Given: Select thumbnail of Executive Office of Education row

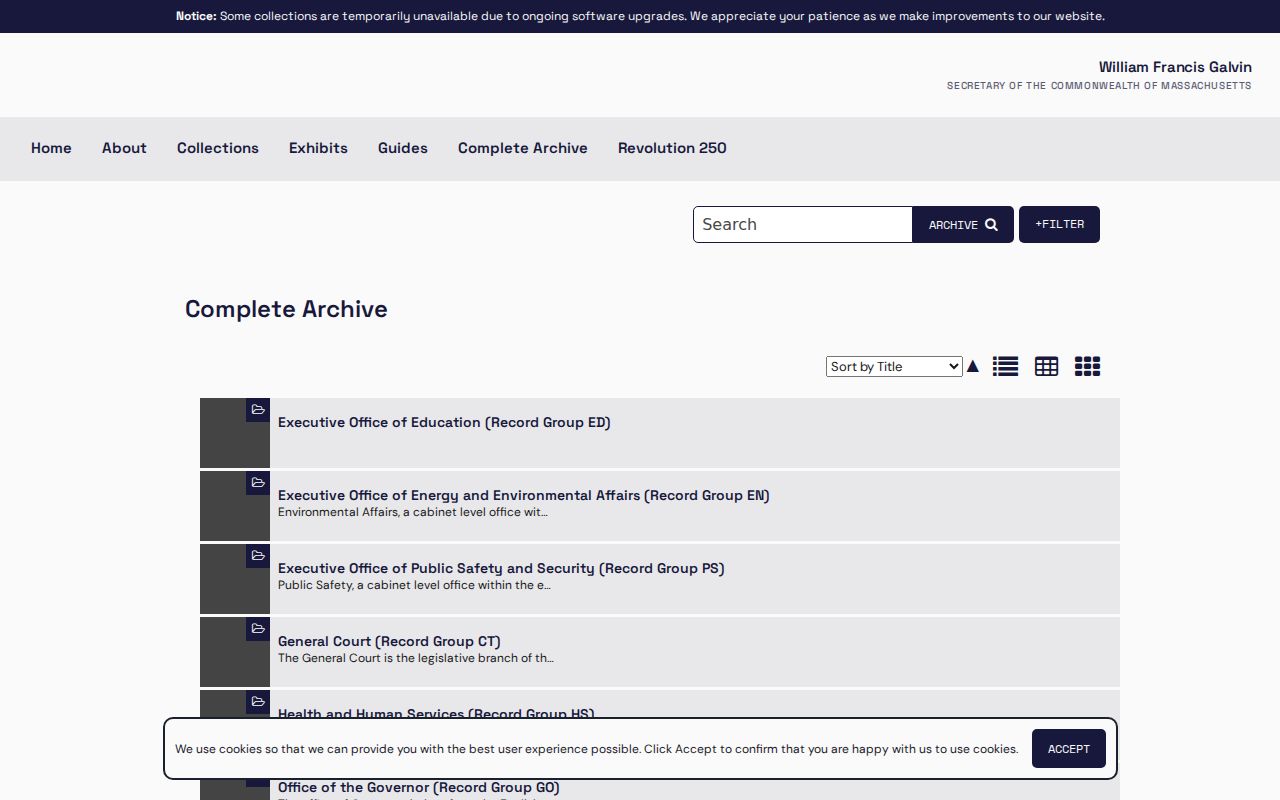Looking at the screenshot, I should click(235, 433).
